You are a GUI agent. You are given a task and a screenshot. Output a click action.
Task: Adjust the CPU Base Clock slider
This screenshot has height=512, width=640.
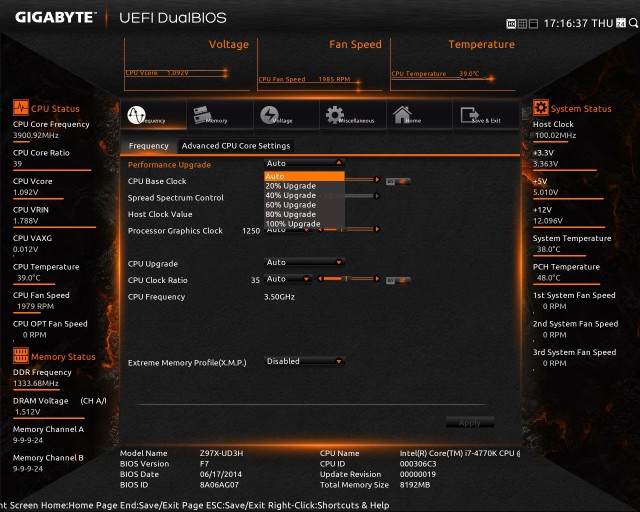pyautogui.click(x=359, y=180)
